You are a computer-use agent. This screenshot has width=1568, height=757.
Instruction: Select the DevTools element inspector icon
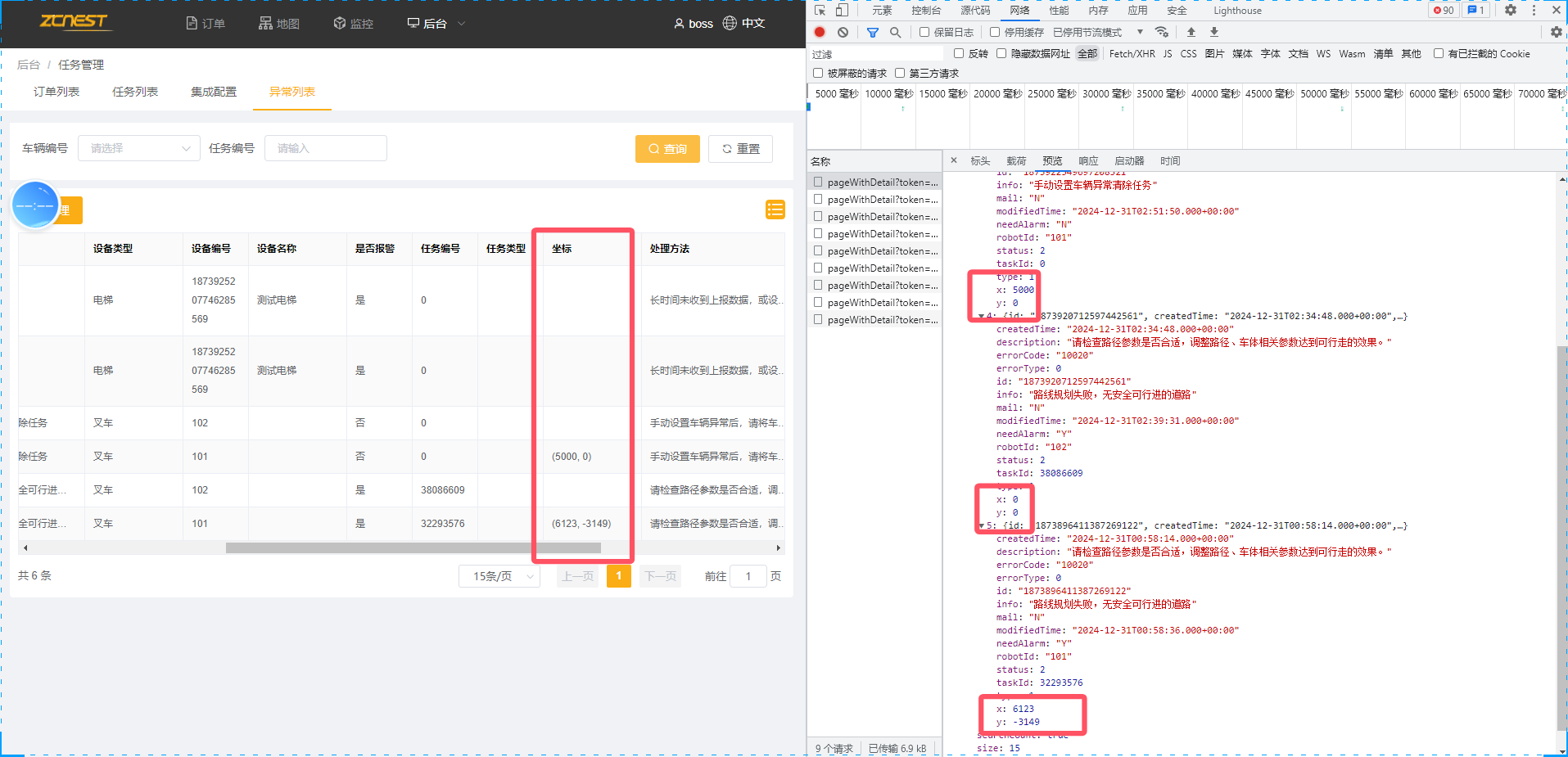820,10
